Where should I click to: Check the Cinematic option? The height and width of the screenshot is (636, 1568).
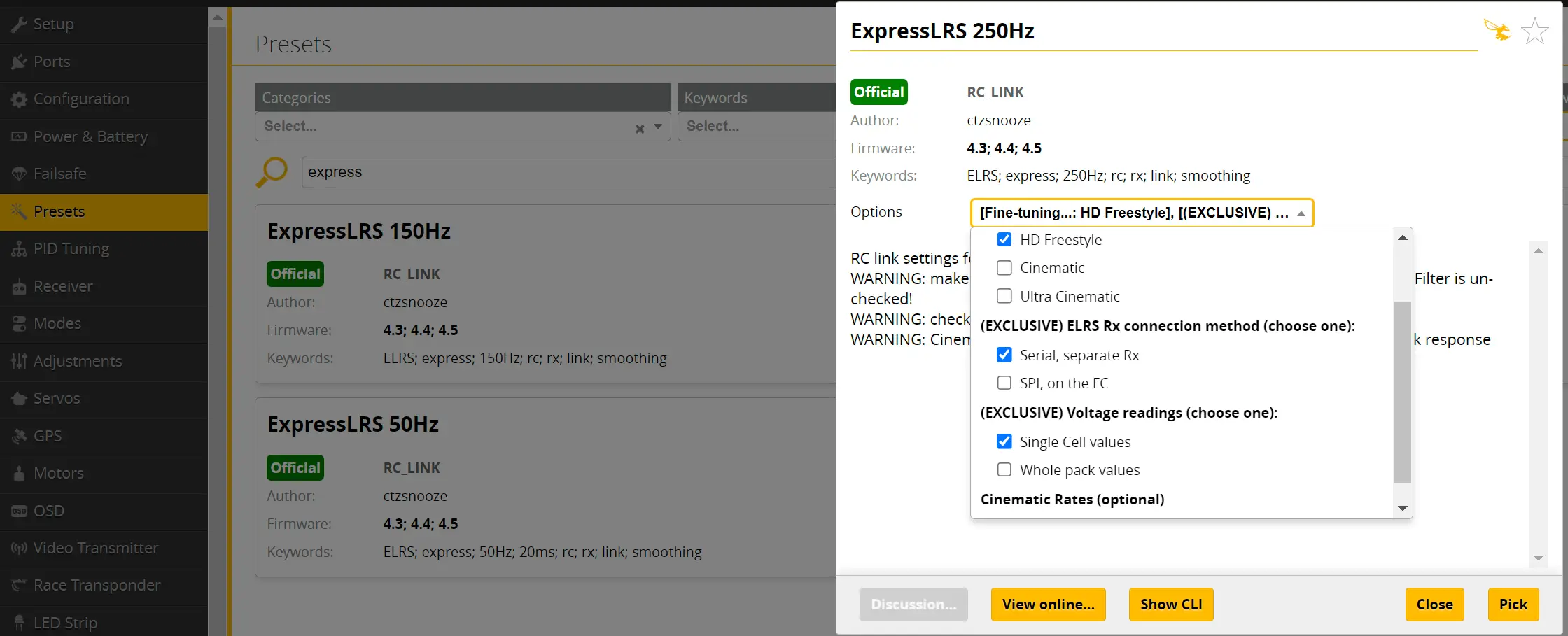coord(1004,268)
